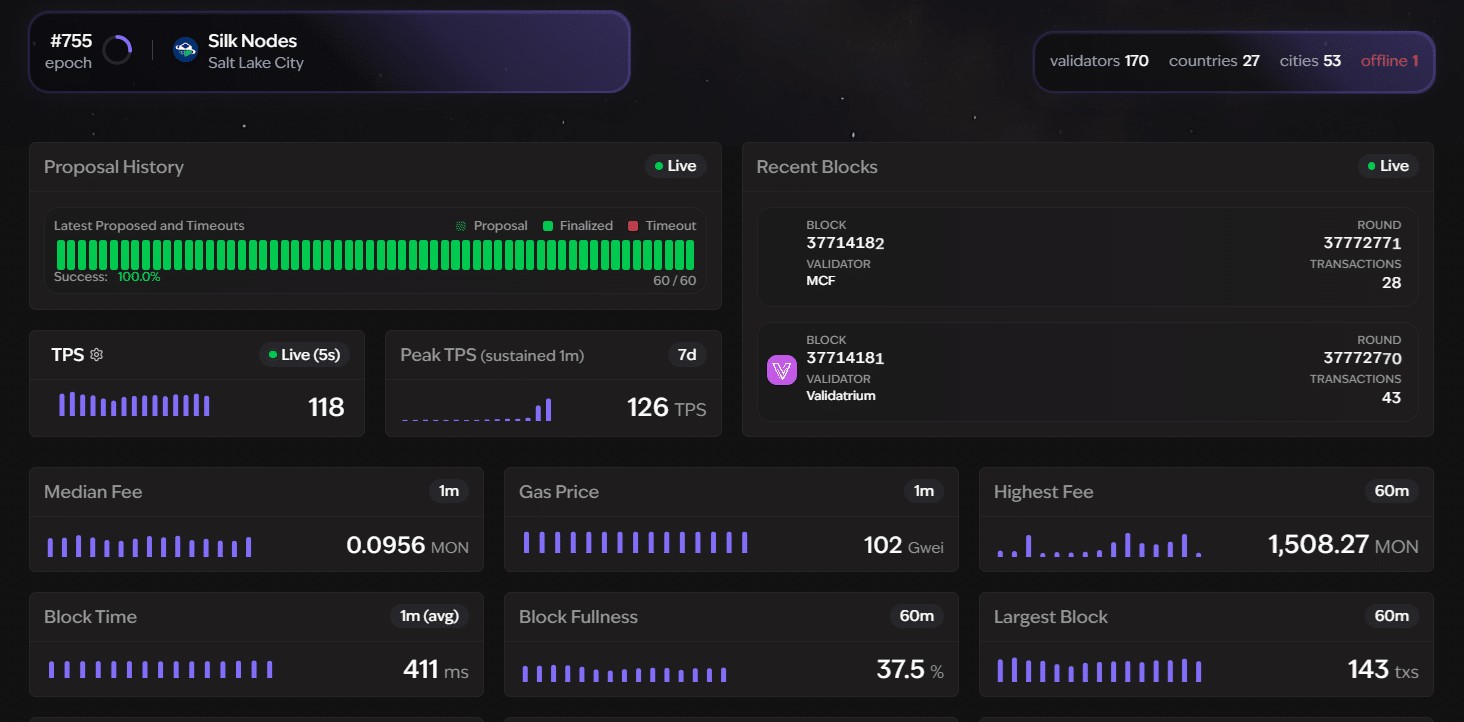This screenshot has height=722, width=1464.
Task: Open the 7d range selector on Peak TPS
Action: [687, 354]
